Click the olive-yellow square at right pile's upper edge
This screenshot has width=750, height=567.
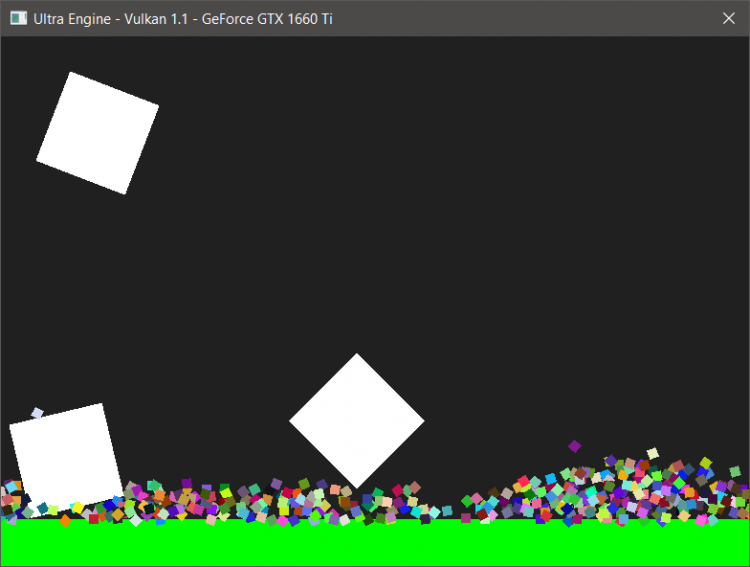pyautogui.click(x=706, y=463)
